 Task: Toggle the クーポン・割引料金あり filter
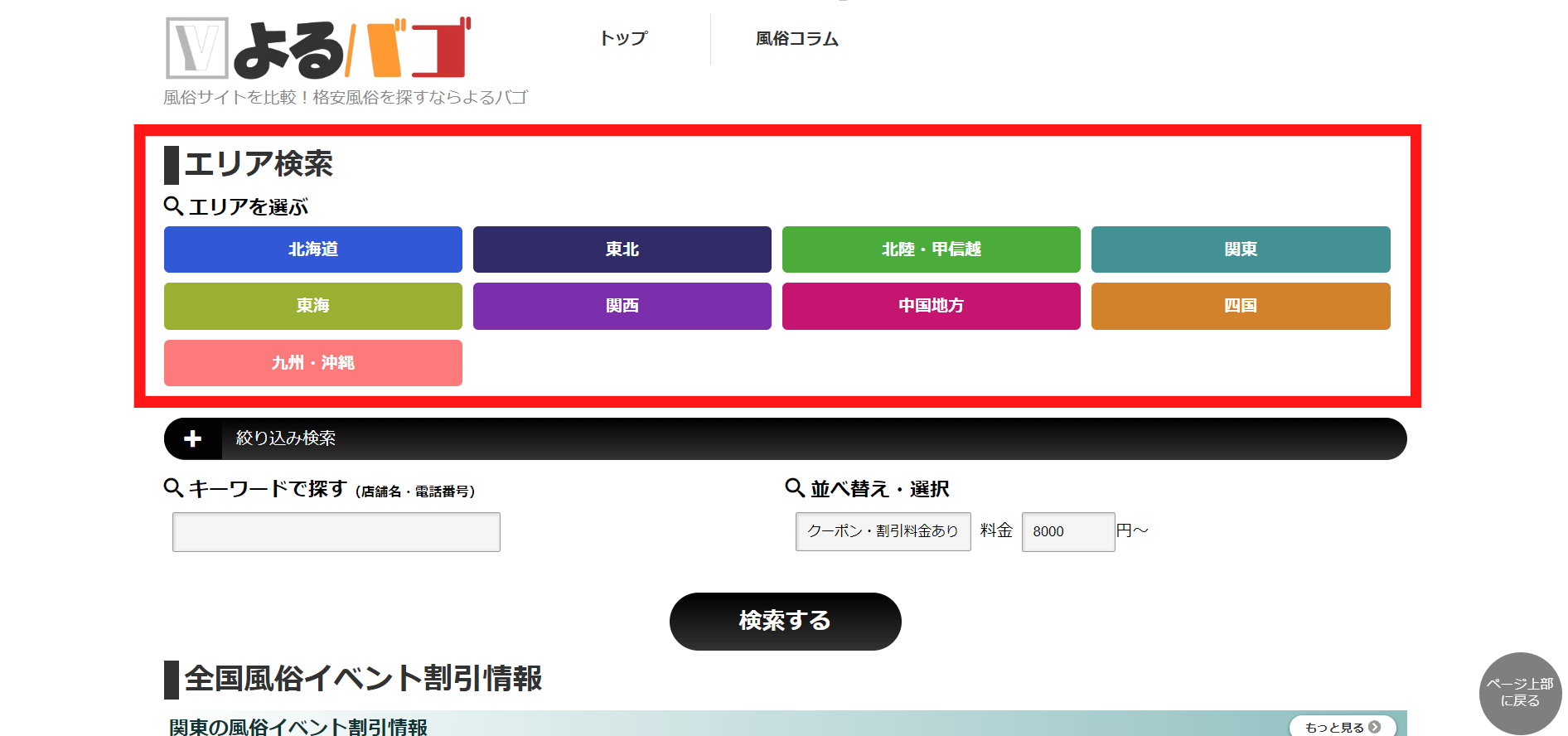pyautogui.click(x=883, y=531)
